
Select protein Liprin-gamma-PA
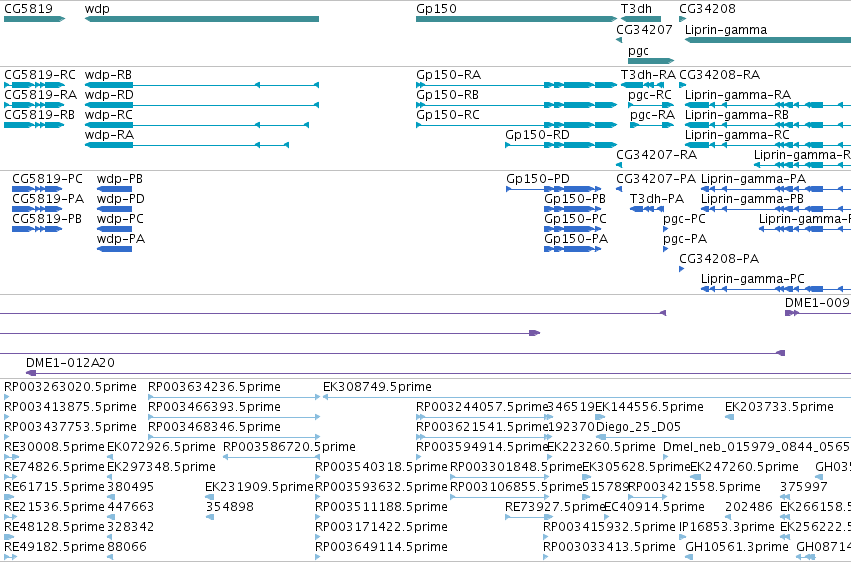[776, 189]
